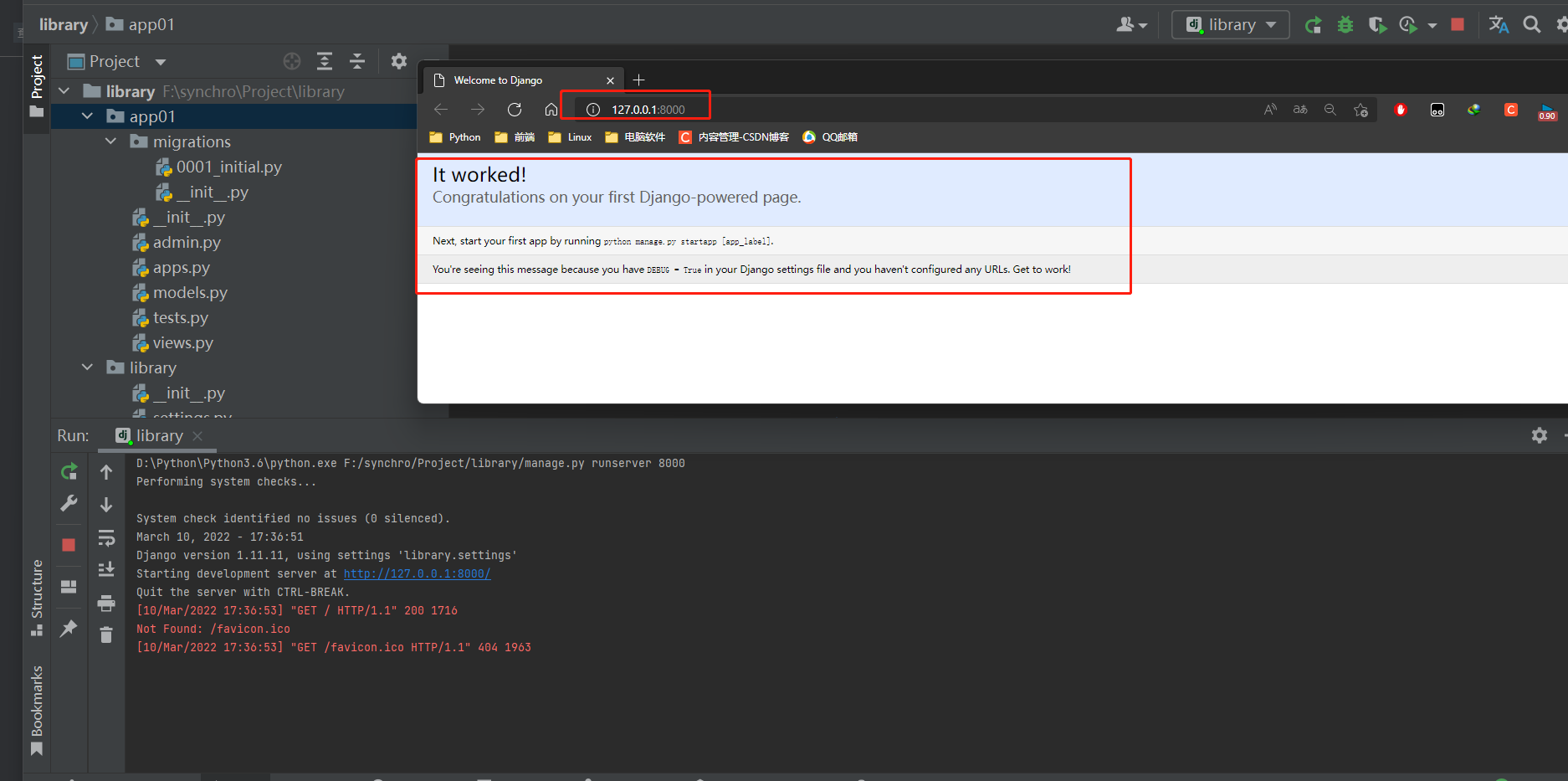The image size is (1568, 781).
Task: Open the http://127.0.0.1:8000/ console link
Action: pyautogui.click(x=417, y=573)
